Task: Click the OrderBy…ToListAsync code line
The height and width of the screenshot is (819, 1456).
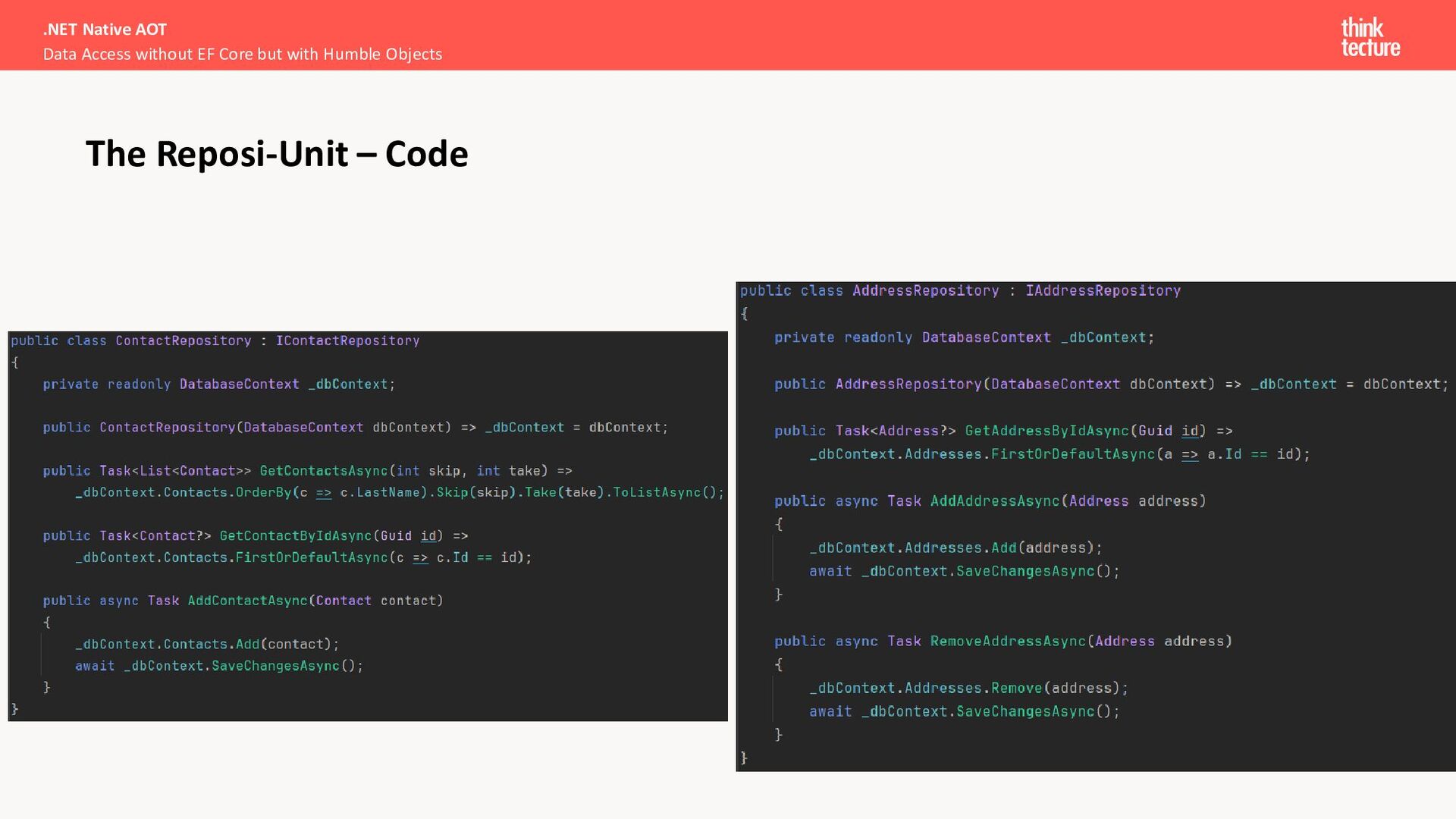Action: point(400,493)
